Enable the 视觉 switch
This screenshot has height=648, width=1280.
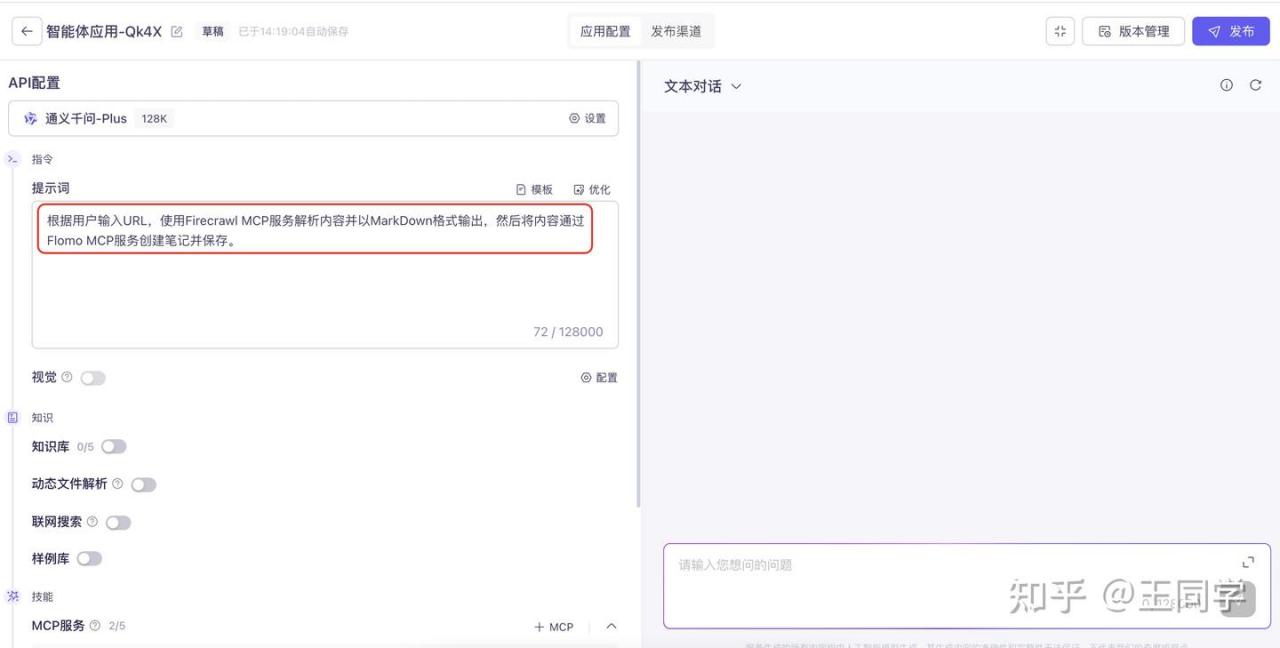tap(93, 378)
